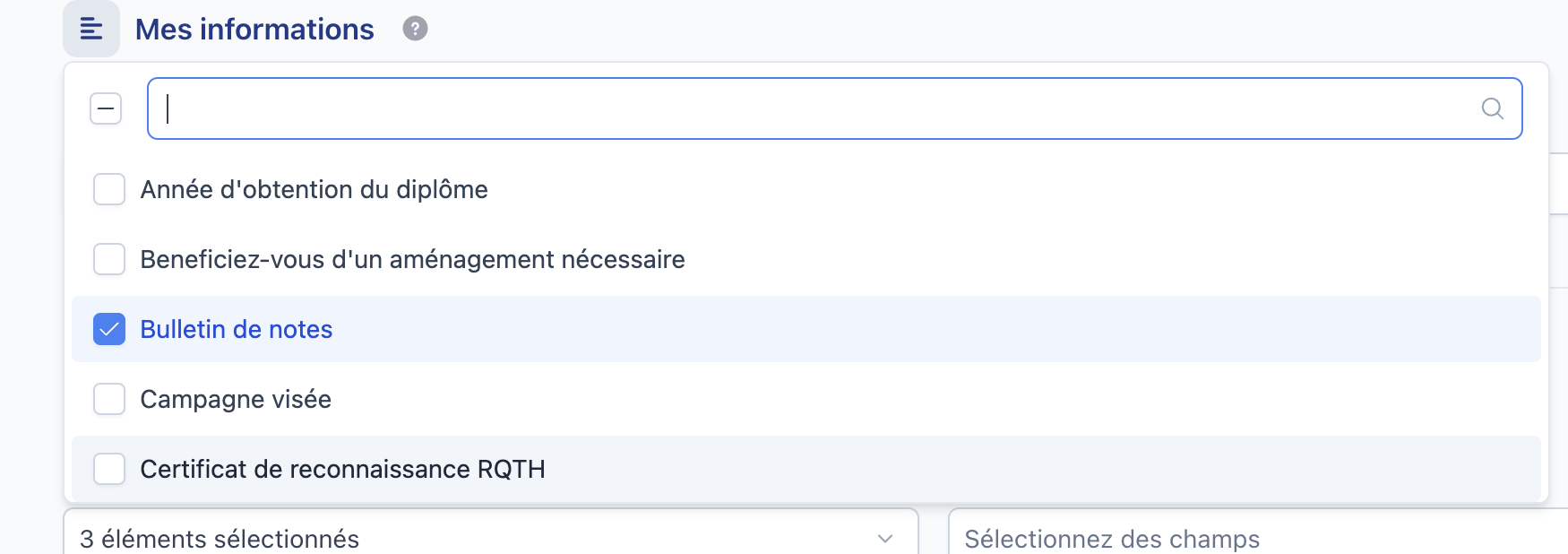Viewport: 1568px width, 554px height.
Task: Click blank area of highlighted Certificat row
Action: [x=1039, y=469]
